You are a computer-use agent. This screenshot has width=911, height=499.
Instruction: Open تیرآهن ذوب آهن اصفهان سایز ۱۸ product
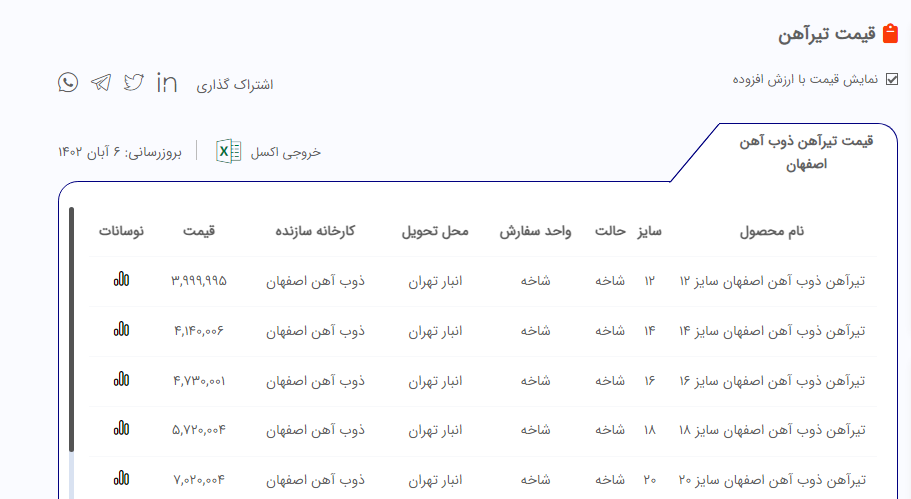pyautogui.click(x=771, y=430)
